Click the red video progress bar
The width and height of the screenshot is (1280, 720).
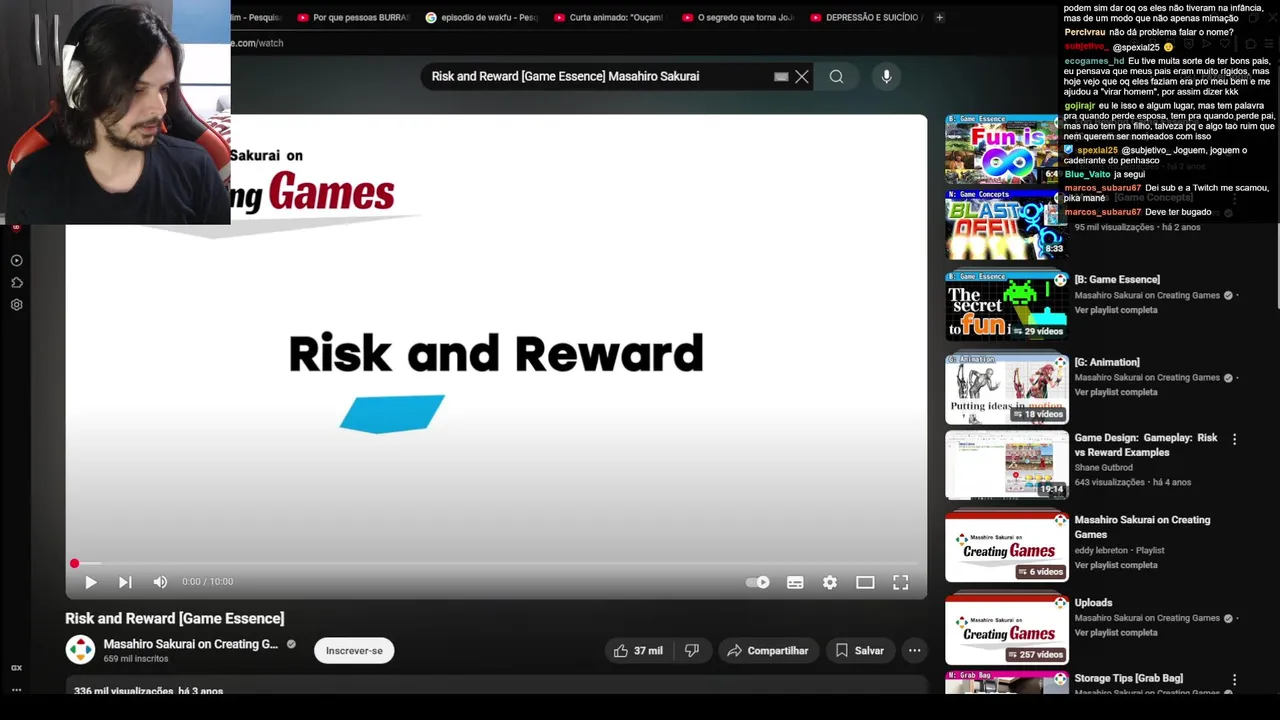point(496,564)
